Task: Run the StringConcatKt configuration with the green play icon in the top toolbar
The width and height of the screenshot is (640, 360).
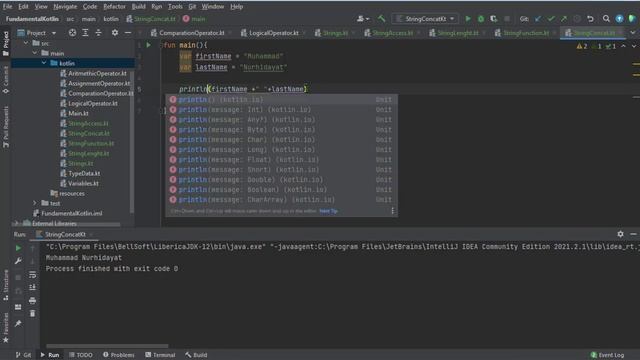Action: (468, 19)
